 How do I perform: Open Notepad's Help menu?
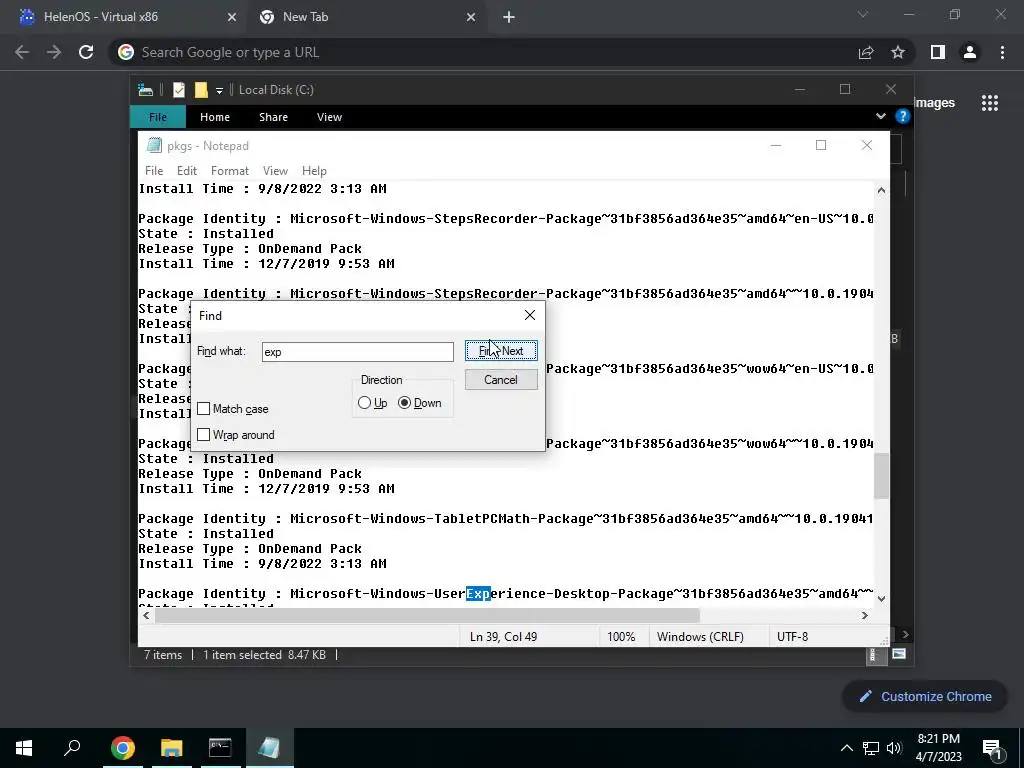(x=314, y=170)
